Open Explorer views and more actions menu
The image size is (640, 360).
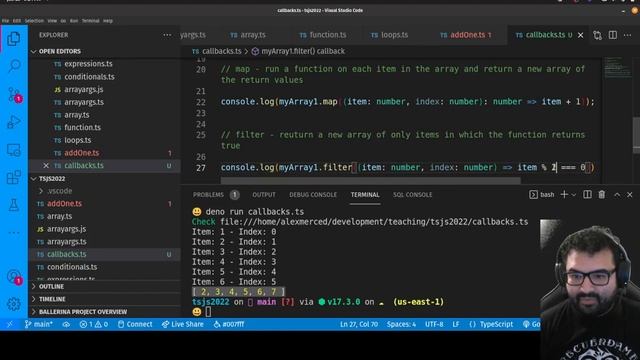tap(167, 35)
